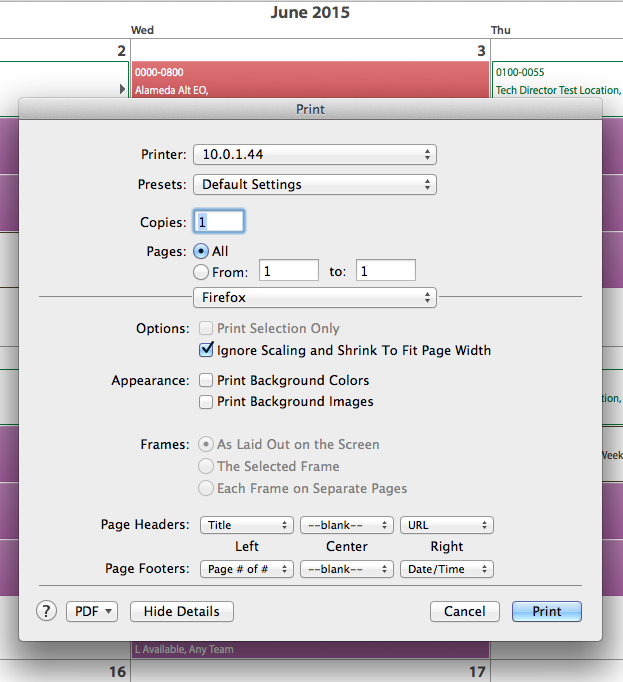Open the Firefox options section dropdown

(x=315, y=298)
